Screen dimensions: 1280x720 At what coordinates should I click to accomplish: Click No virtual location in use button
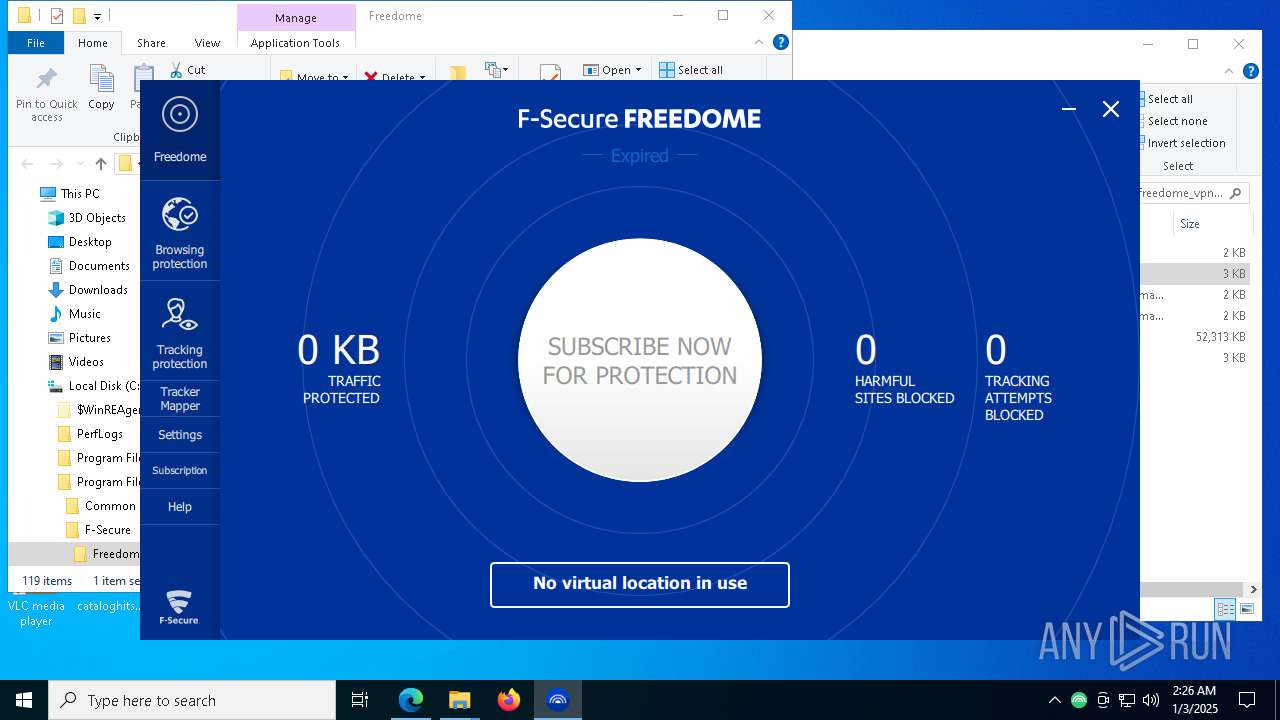click(640, 584)
